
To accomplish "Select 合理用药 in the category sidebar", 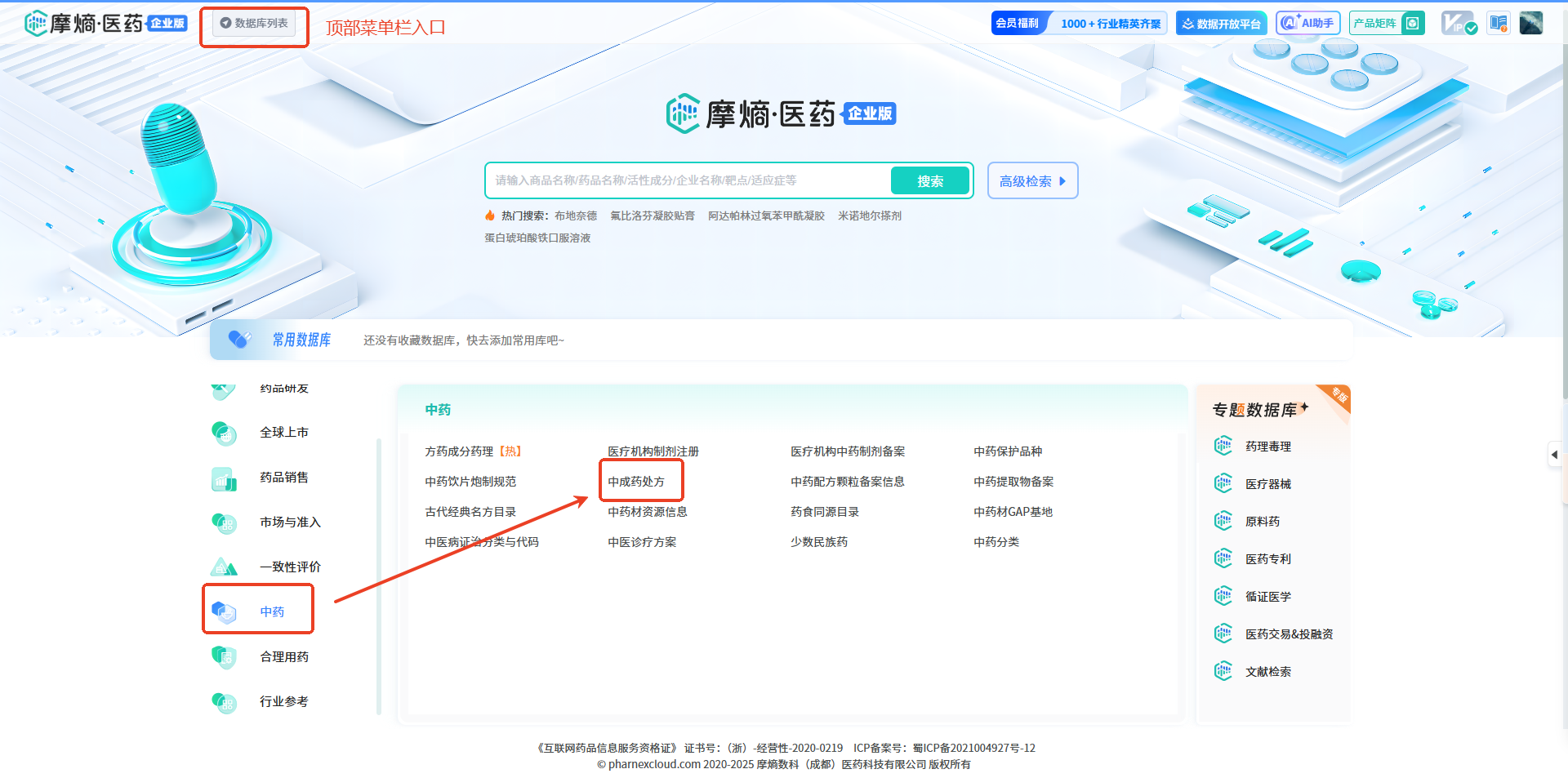I will click(283, 657).
